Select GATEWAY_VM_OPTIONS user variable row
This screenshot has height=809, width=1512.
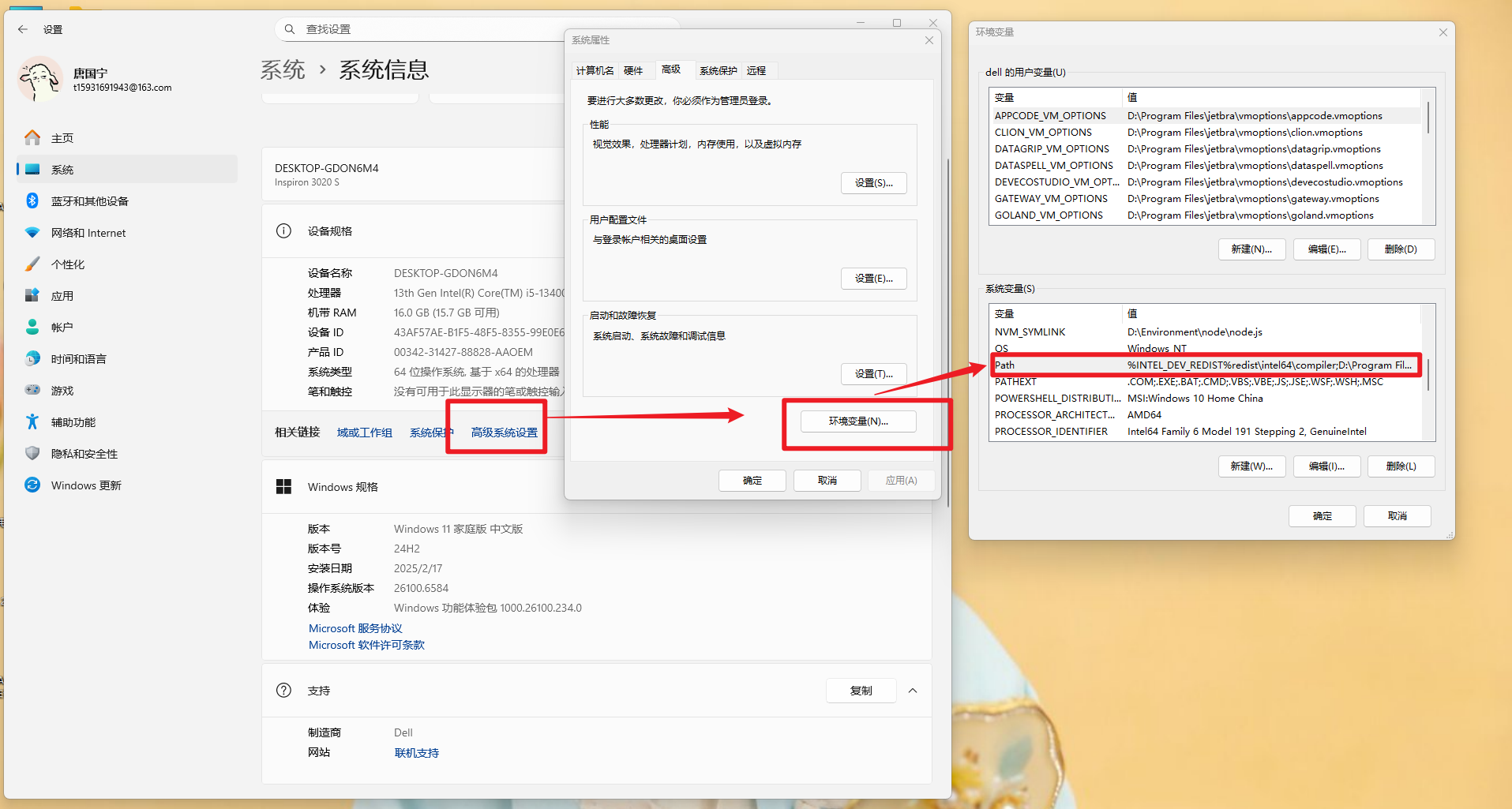[1205, 199]
